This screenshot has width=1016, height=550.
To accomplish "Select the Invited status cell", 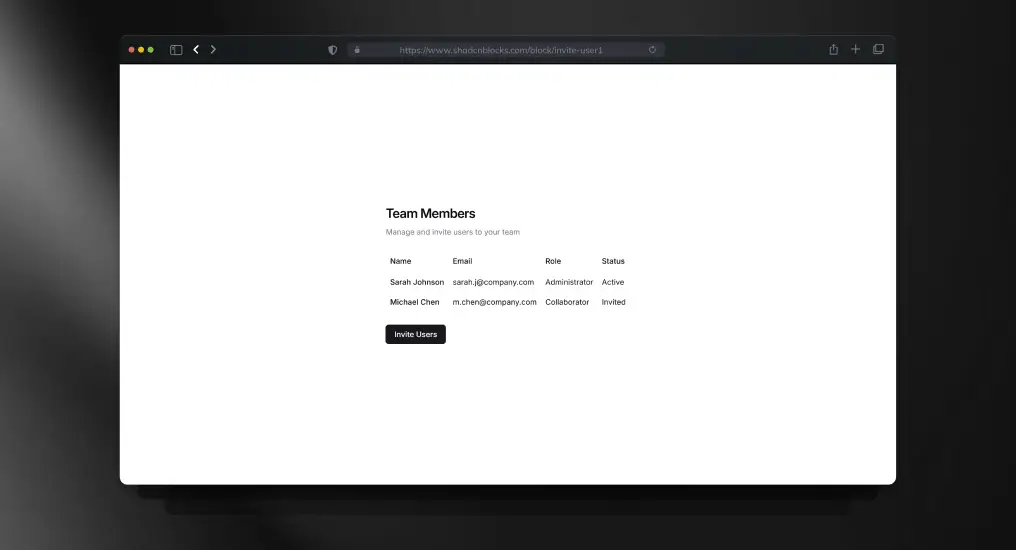I will 613,302.
